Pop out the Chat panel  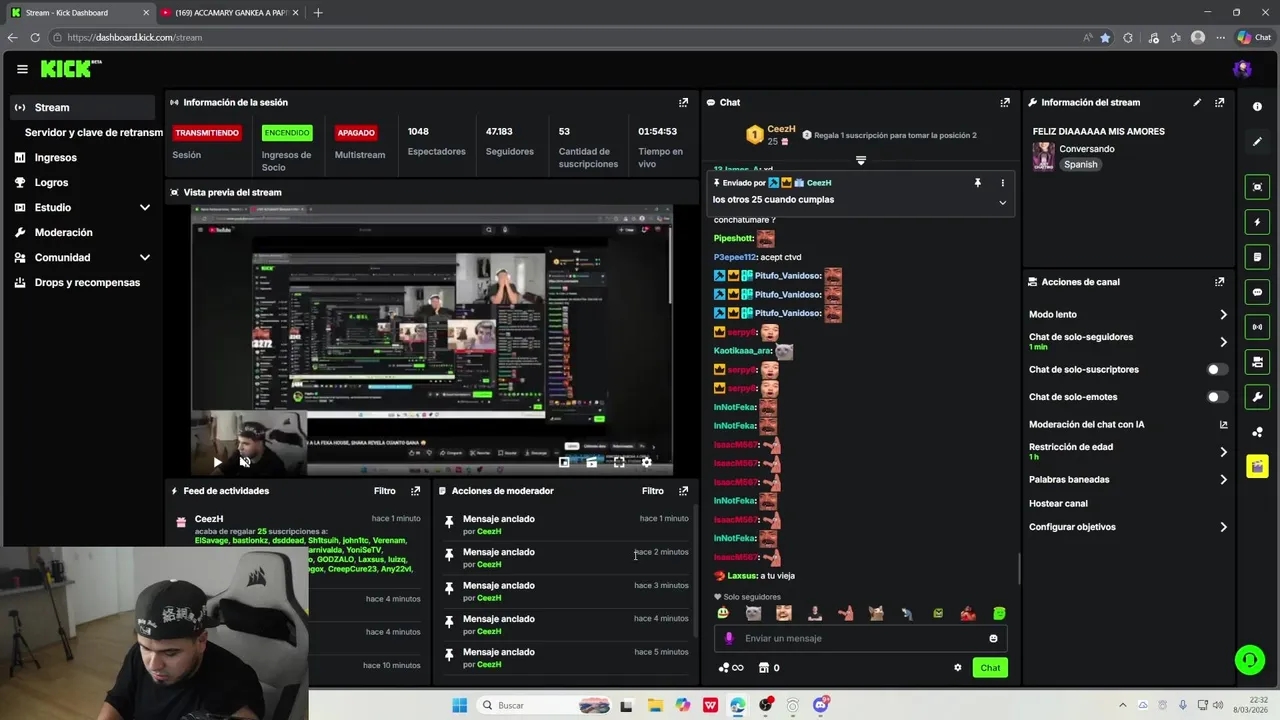click(x=1005, y=102)
